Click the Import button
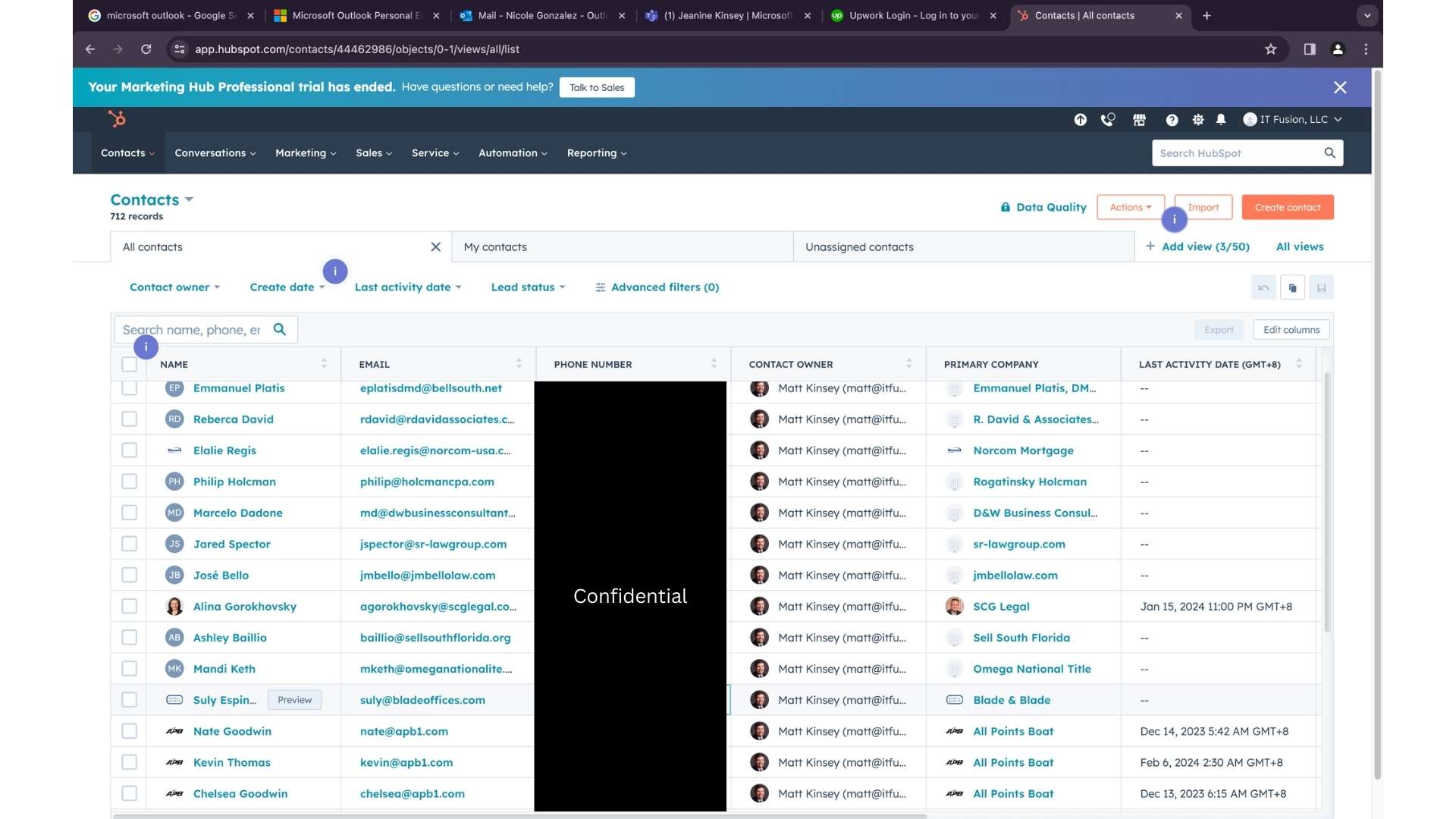 click(x=1203, y=207)
